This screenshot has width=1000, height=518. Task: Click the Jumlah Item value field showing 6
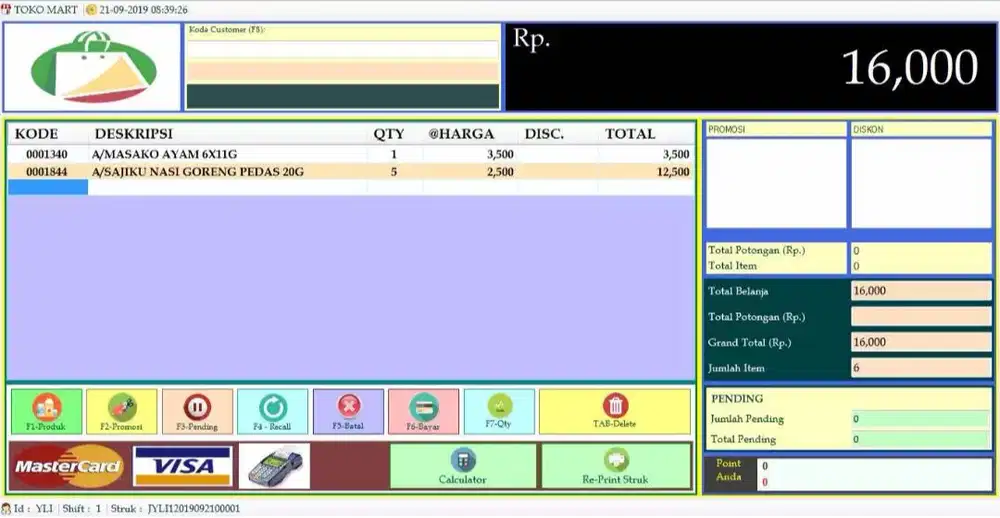[921, 367]
